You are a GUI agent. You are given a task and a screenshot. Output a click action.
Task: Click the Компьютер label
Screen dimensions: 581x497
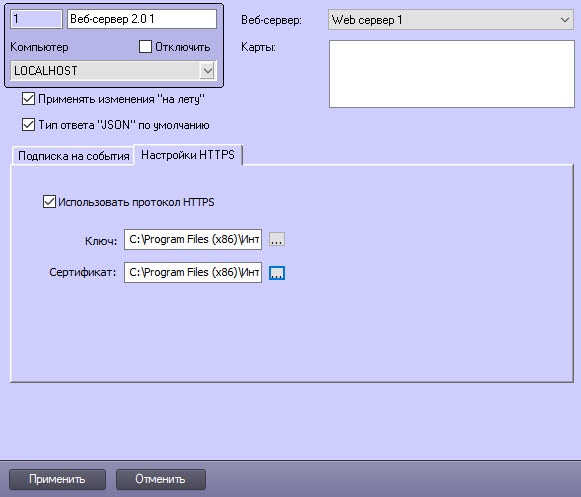pos(39,47)
